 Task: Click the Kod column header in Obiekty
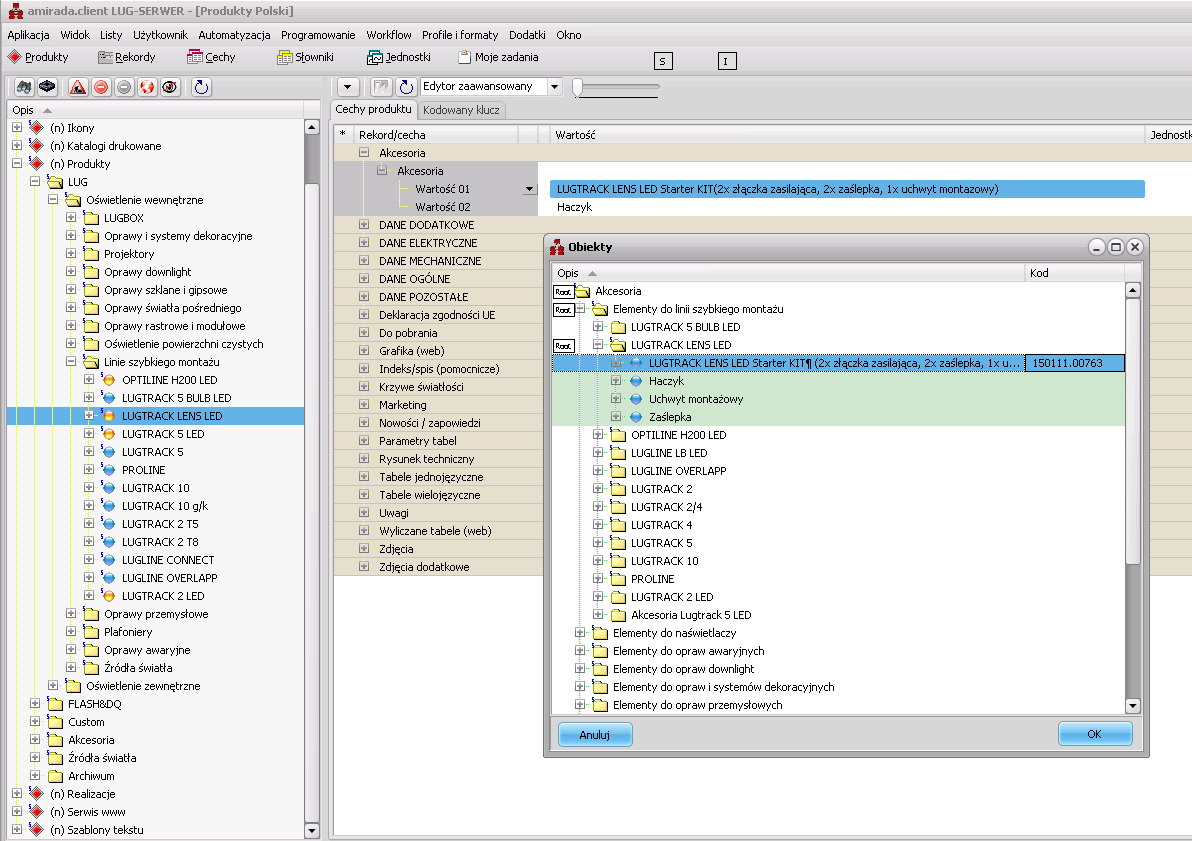point(1074,273)
